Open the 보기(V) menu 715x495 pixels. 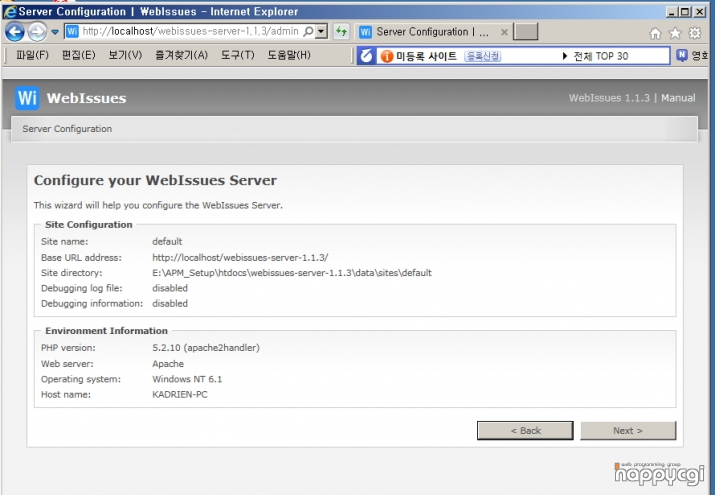125,55
